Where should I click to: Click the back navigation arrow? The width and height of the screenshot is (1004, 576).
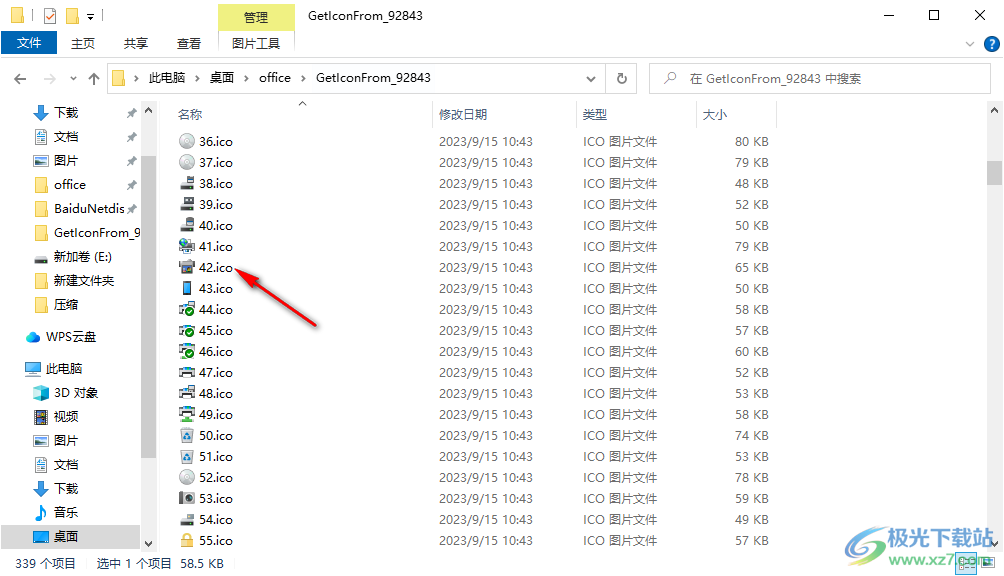20,77
